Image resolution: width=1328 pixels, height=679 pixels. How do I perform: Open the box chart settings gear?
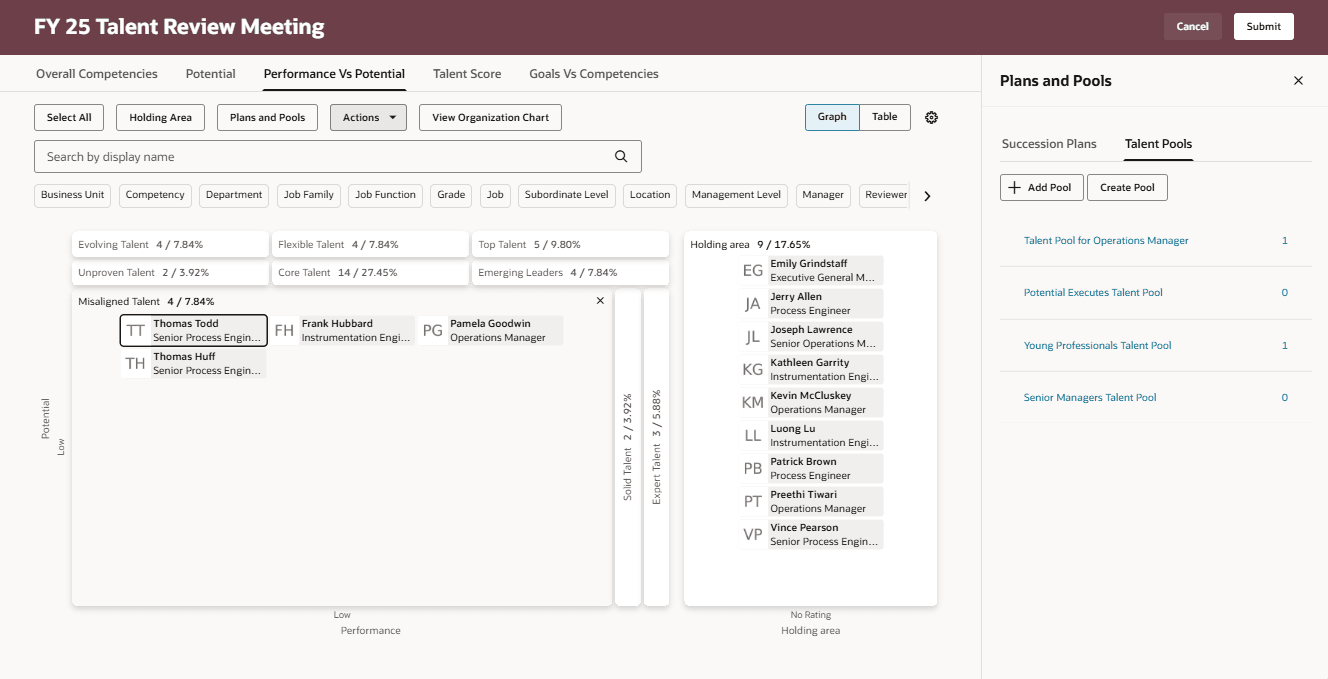pyautogui.click(x=932, y=117)
